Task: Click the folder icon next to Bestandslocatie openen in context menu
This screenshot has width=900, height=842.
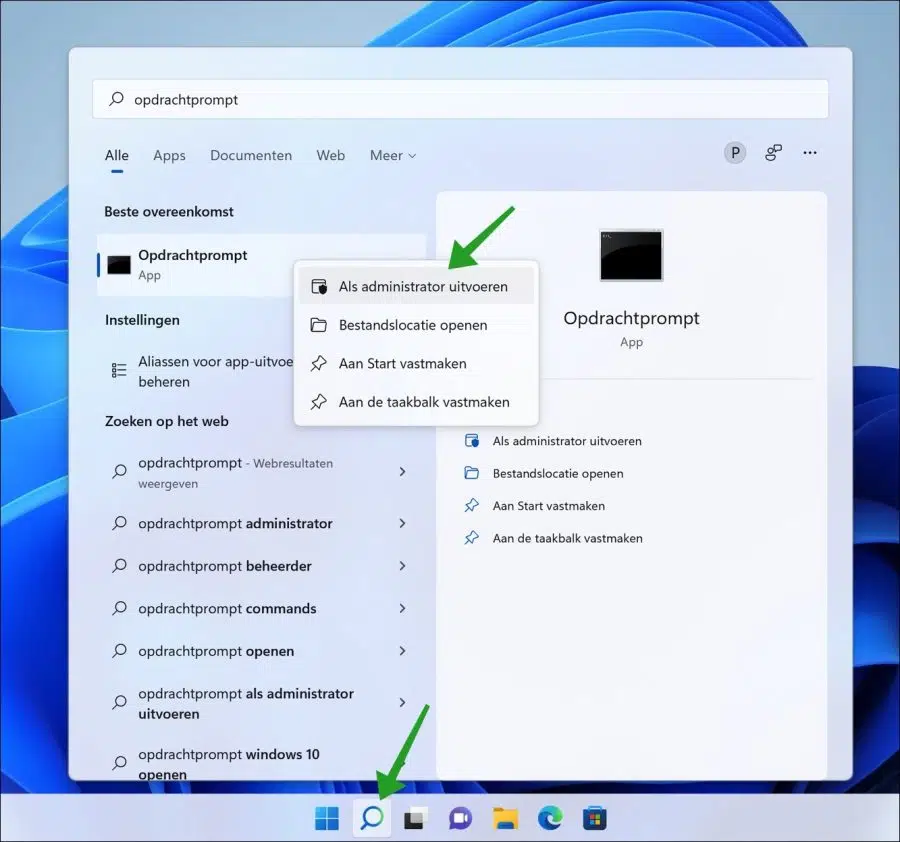Action: pyautogui.click(x=319, y=325)
